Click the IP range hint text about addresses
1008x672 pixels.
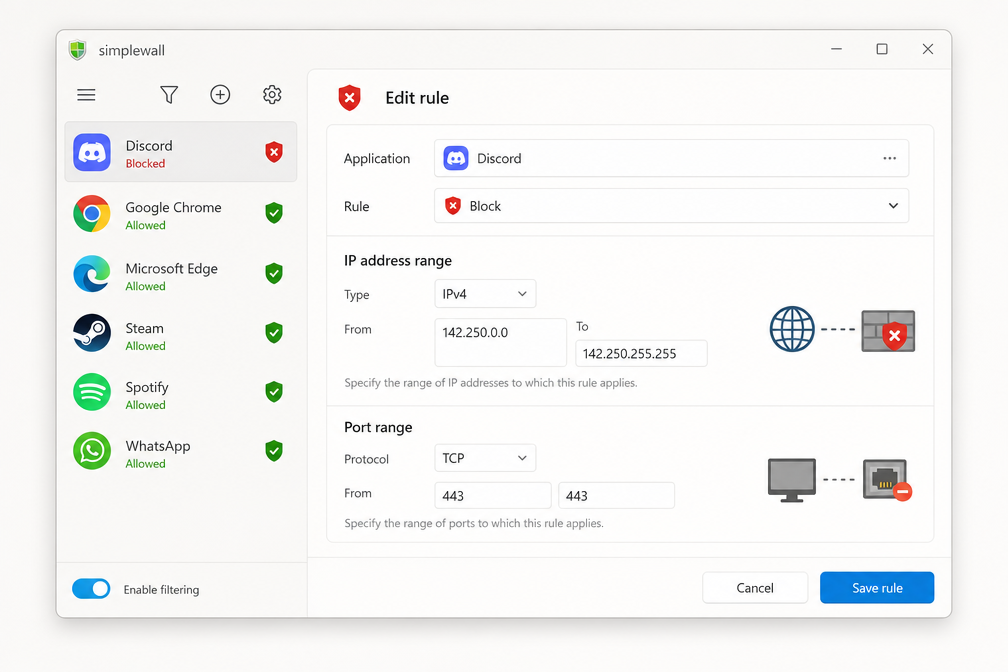[x=490, y=383]
